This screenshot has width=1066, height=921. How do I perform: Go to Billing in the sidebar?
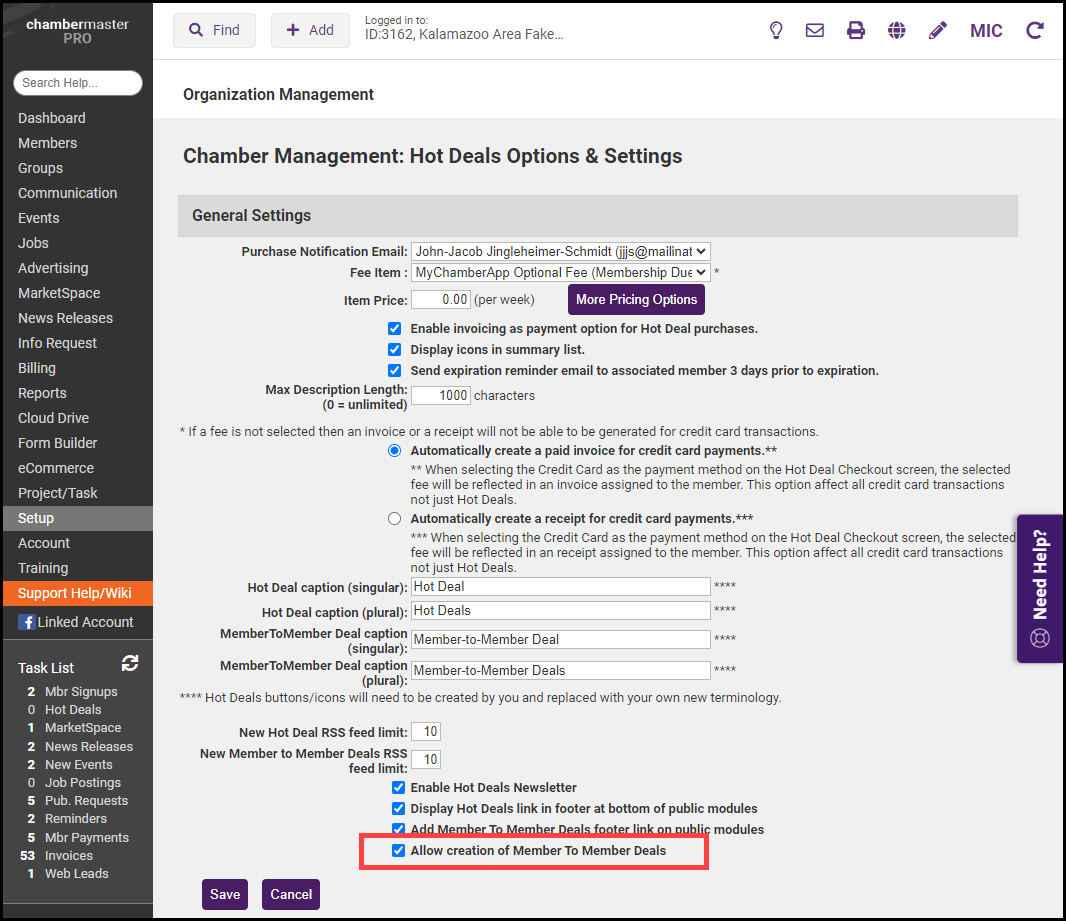[x=37, y=368]
